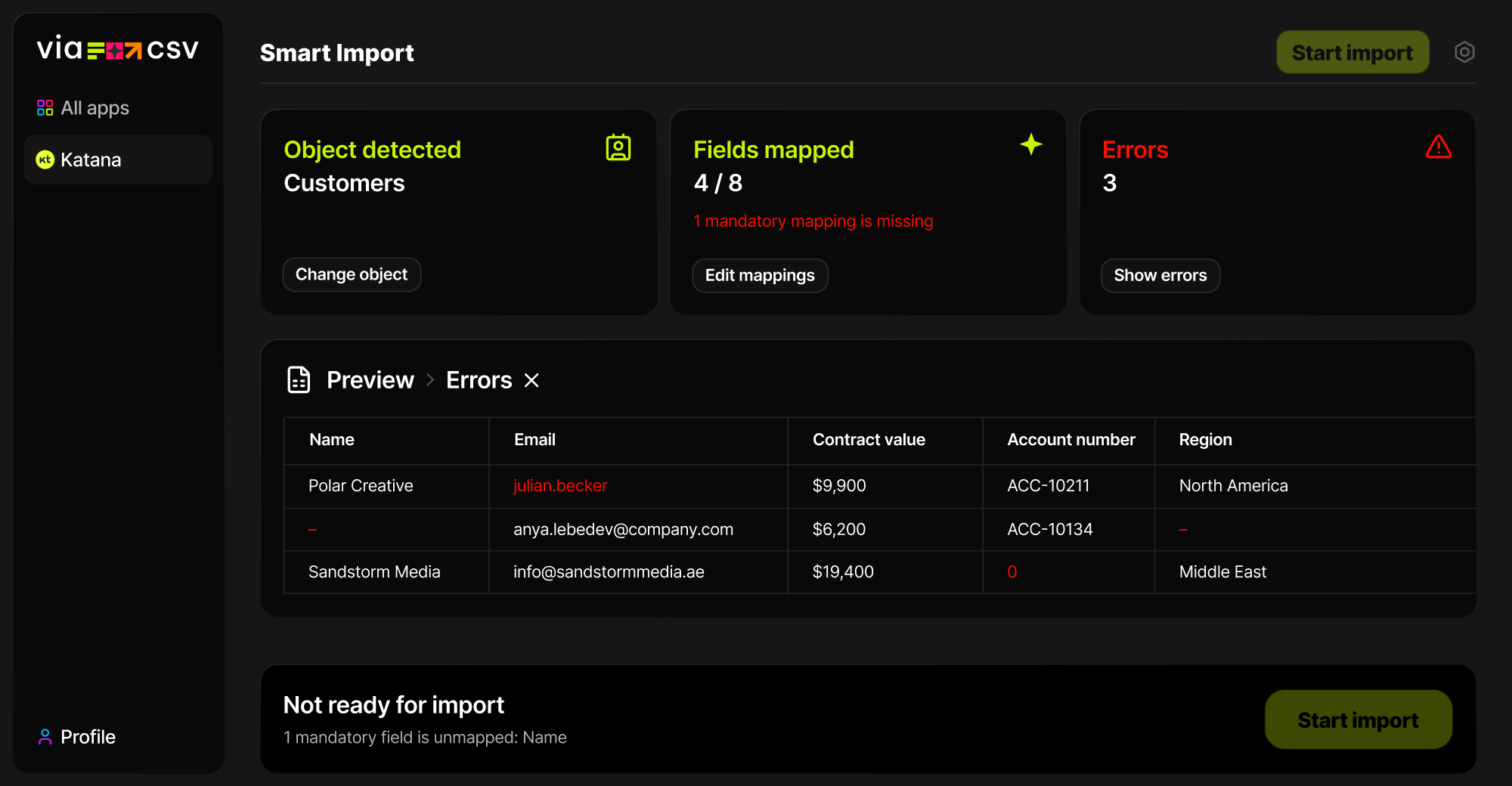Viewport: 1512px width, 786px height.
Task: Click the Region column header
Action: coord(1206,440)
